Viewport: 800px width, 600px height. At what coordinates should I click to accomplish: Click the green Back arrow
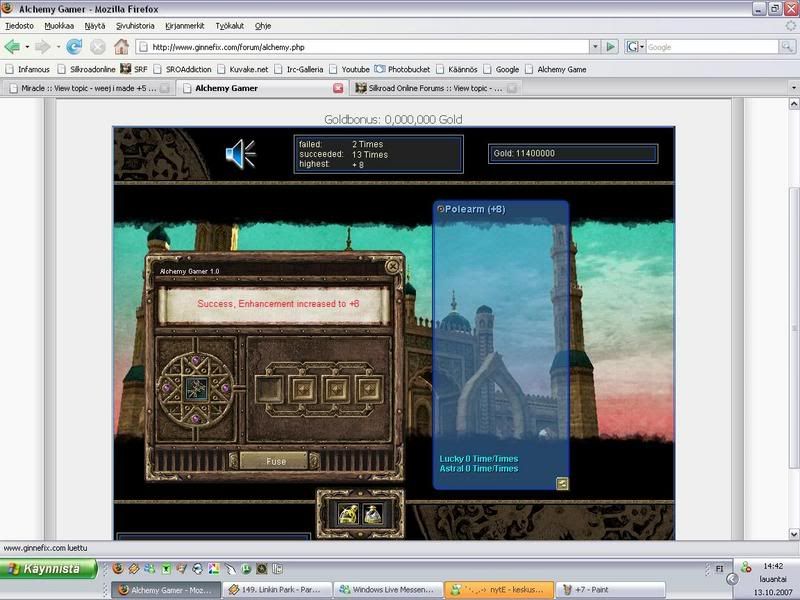pyautogui.click(x=13, y=47)
